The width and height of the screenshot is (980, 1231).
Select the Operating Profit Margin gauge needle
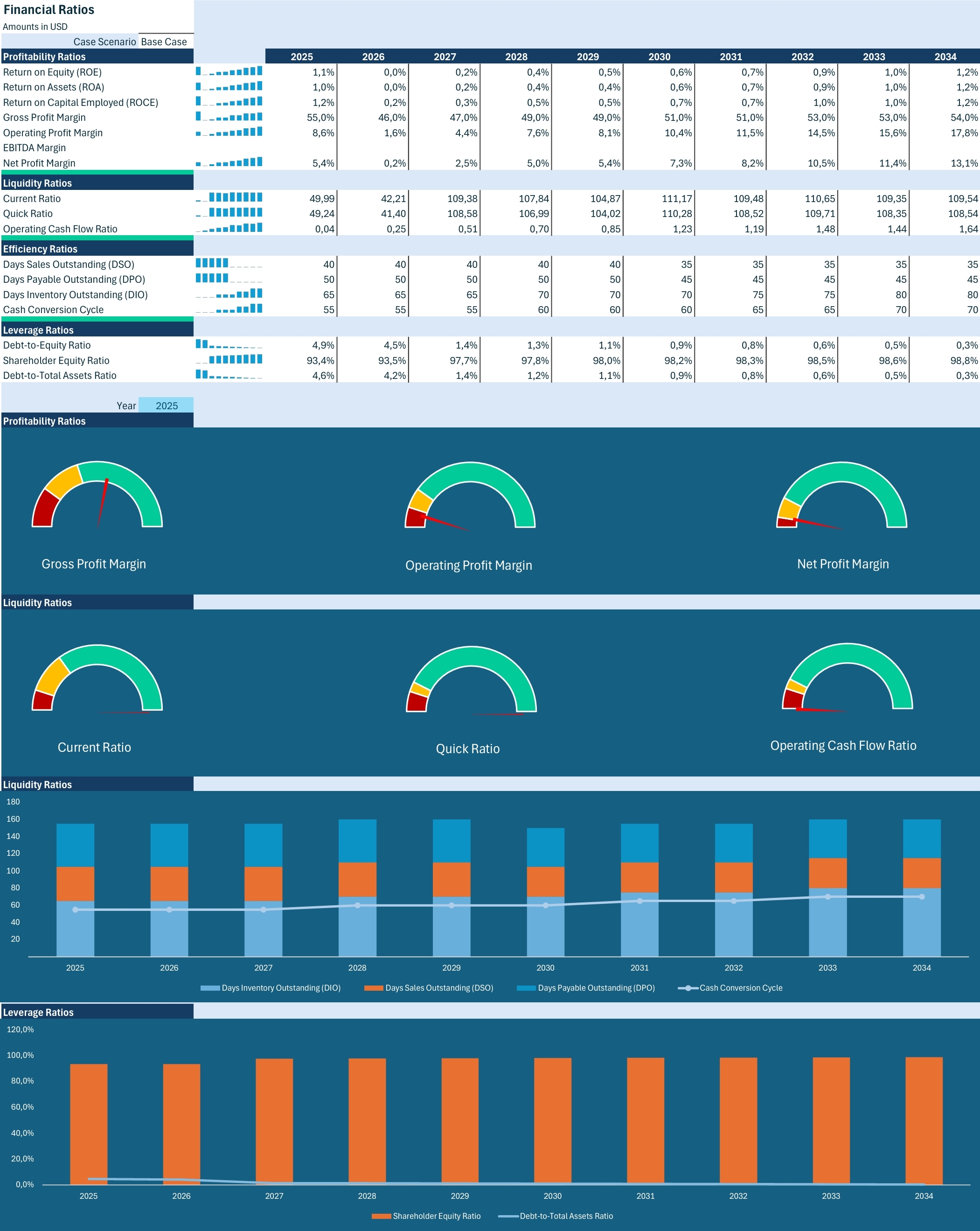tap(445, 523)
